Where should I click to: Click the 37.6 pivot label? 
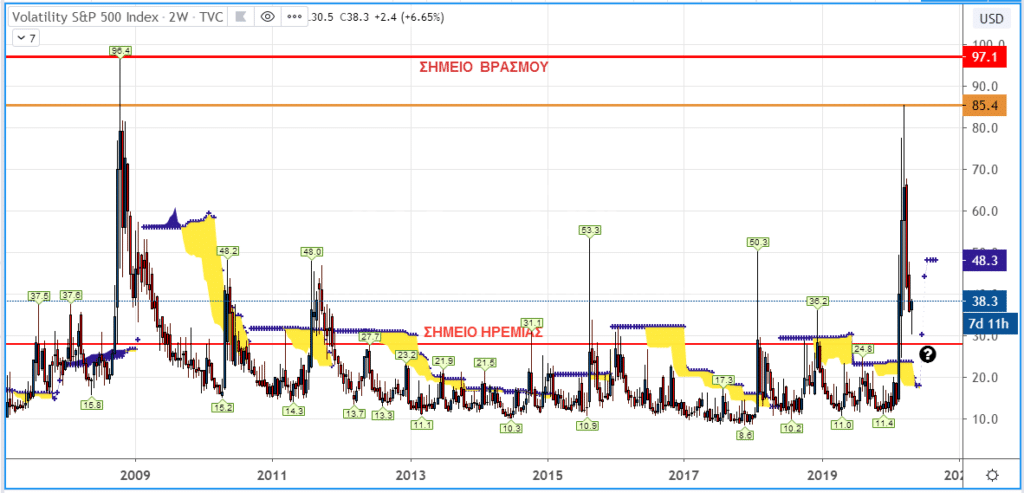click(x=71, y=295)
